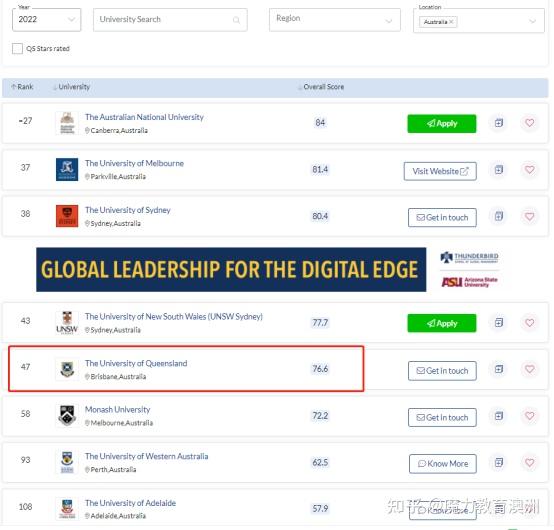Click Visit Website for University of Melbourne
This screenshot has width=554, height=530.
(x=440, y=171)
